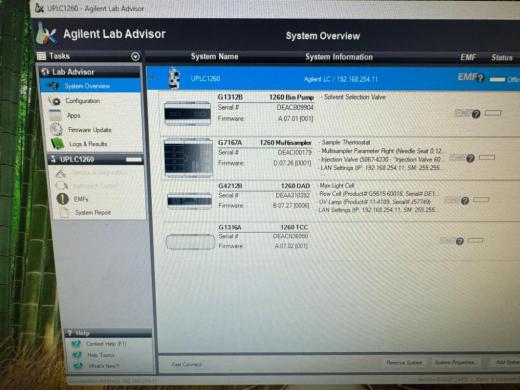This screenshot has width=520, height=390.
Task: Open Logs & Results
Action: [x=88, y=144]
